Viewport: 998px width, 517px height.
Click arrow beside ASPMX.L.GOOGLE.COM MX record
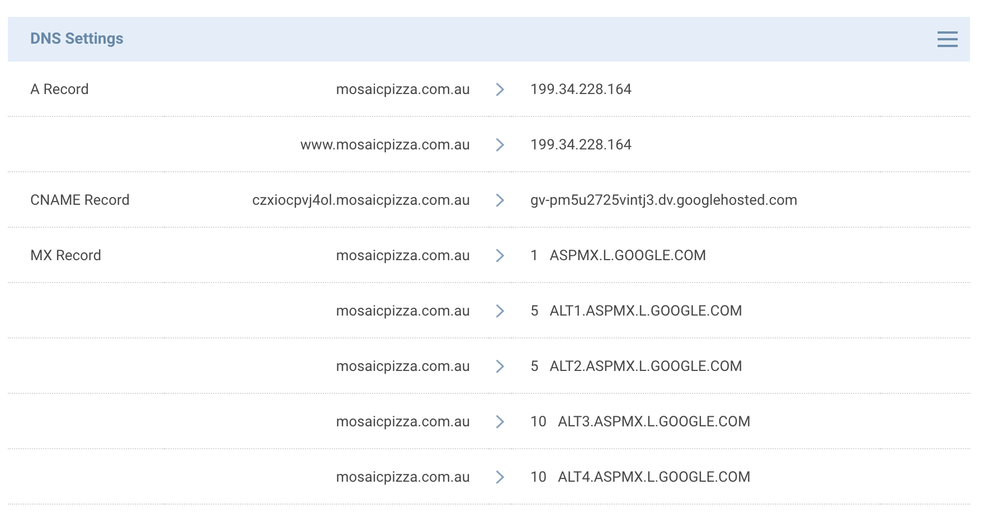(500, 256)
